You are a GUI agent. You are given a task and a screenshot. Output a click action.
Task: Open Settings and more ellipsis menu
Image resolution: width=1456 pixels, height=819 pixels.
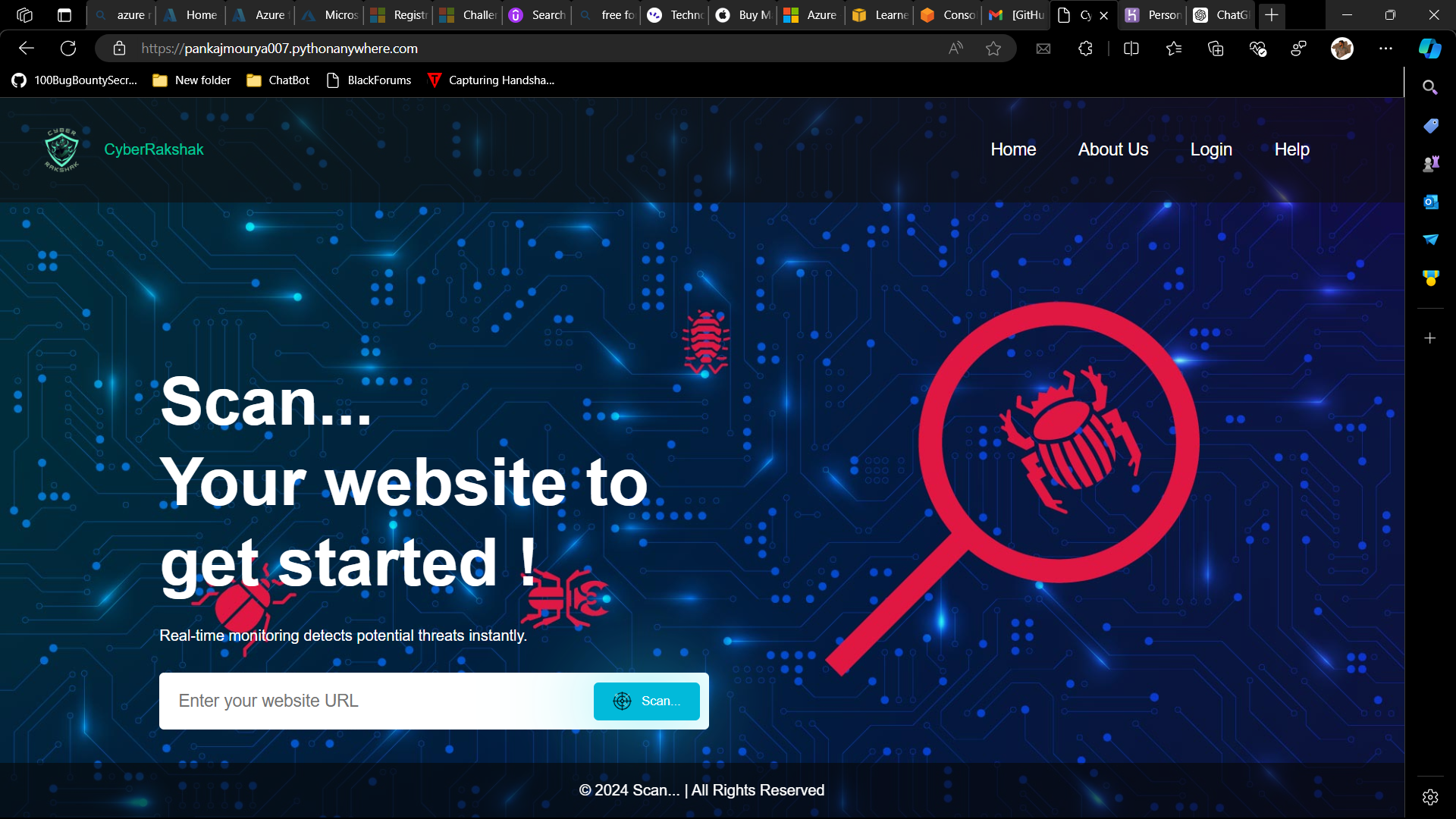(1385, 49)
